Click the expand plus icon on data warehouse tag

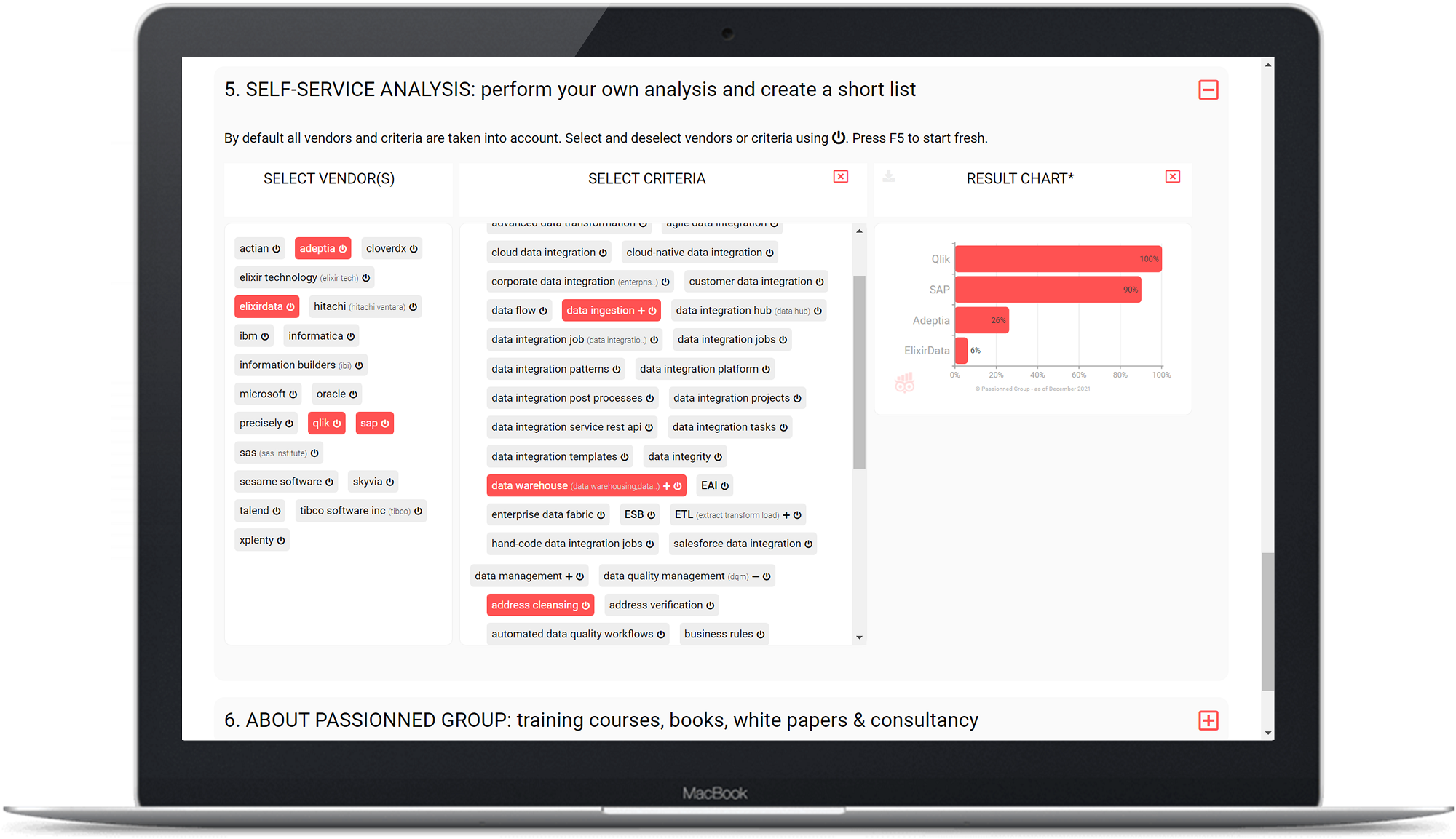pyautogui.click(x=664, y=485)
